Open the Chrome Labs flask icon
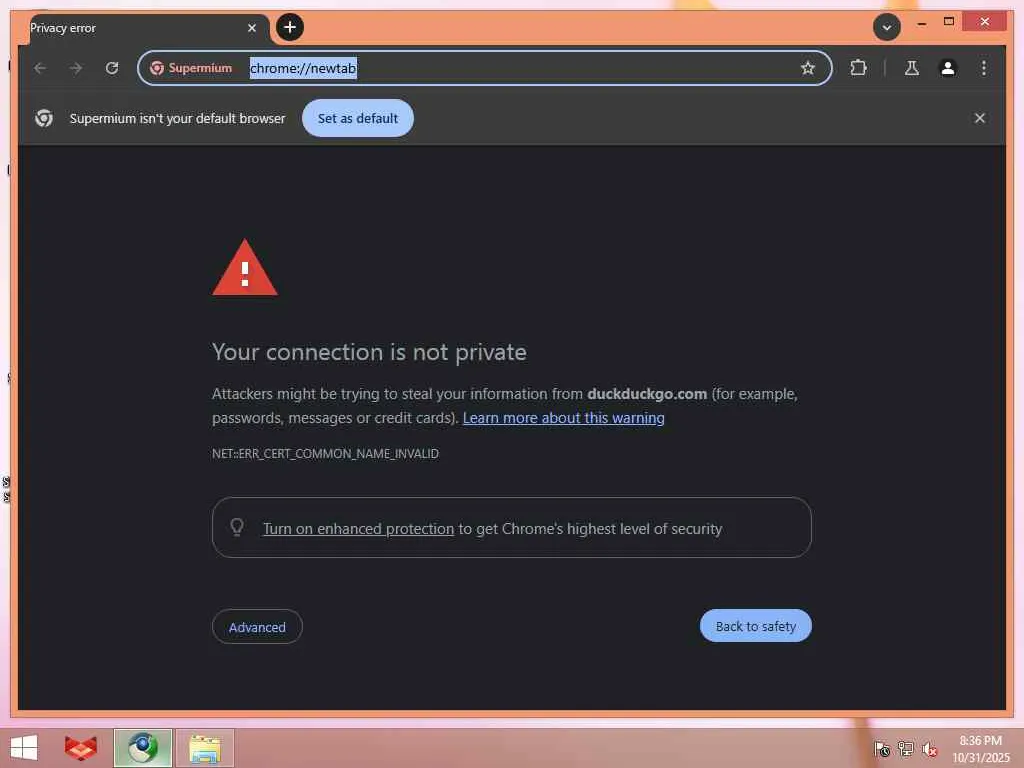Screen dimensions: 1024x768 [x=912, y=68]
